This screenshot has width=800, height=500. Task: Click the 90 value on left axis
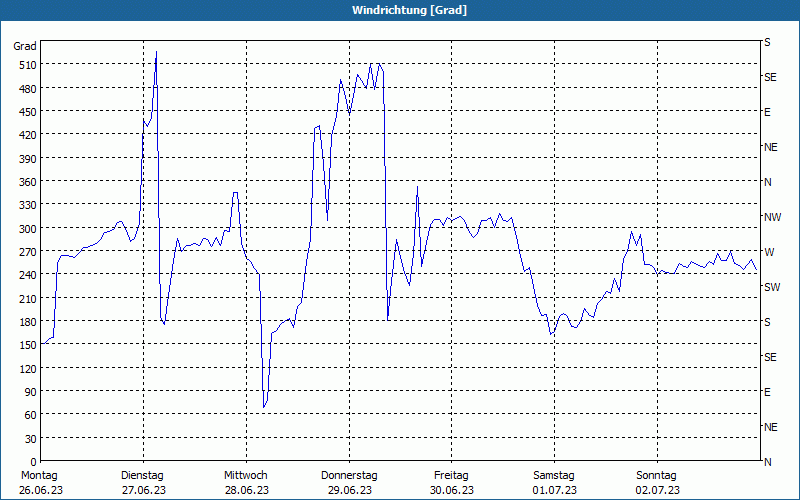point(30,392)
